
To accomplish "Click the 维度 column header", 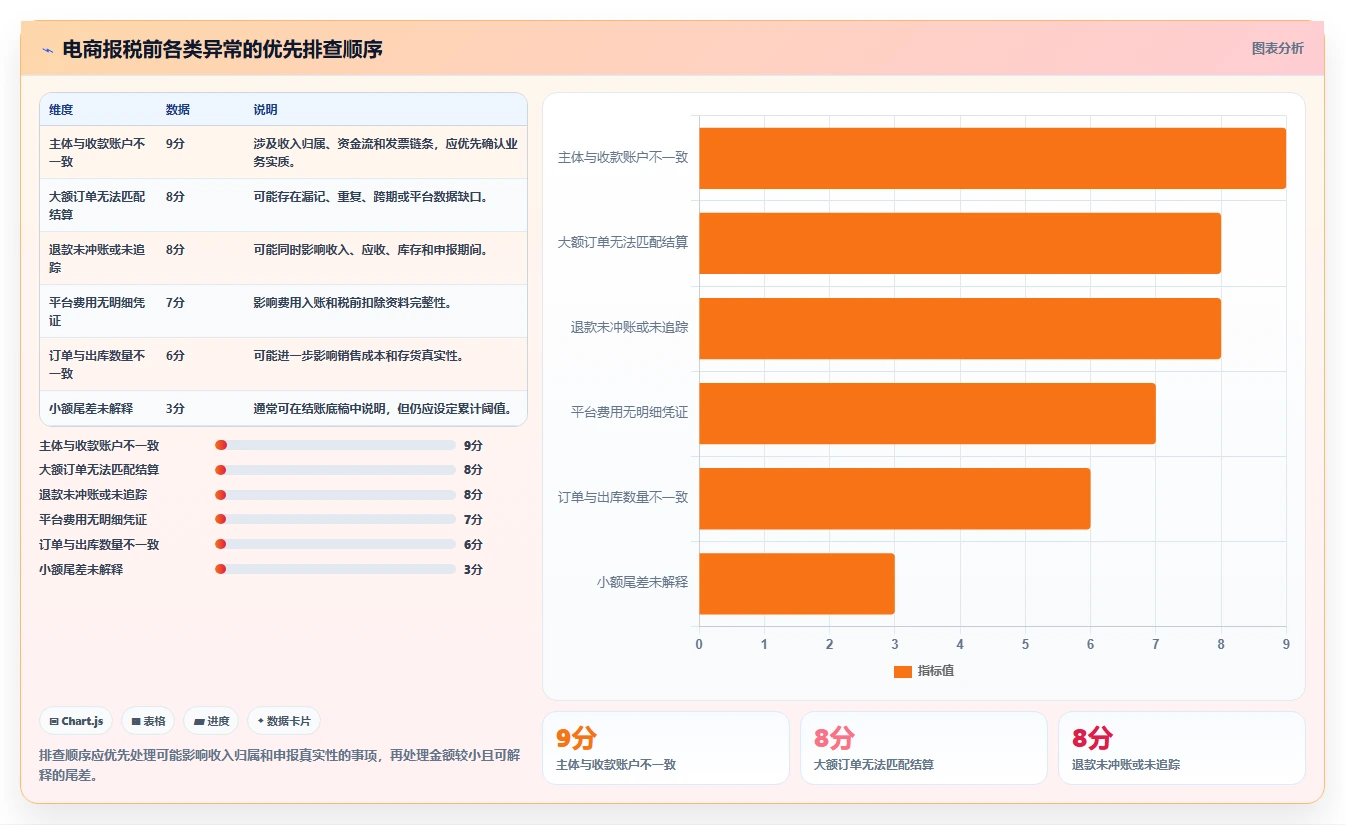I will click(x=61, y=110).
